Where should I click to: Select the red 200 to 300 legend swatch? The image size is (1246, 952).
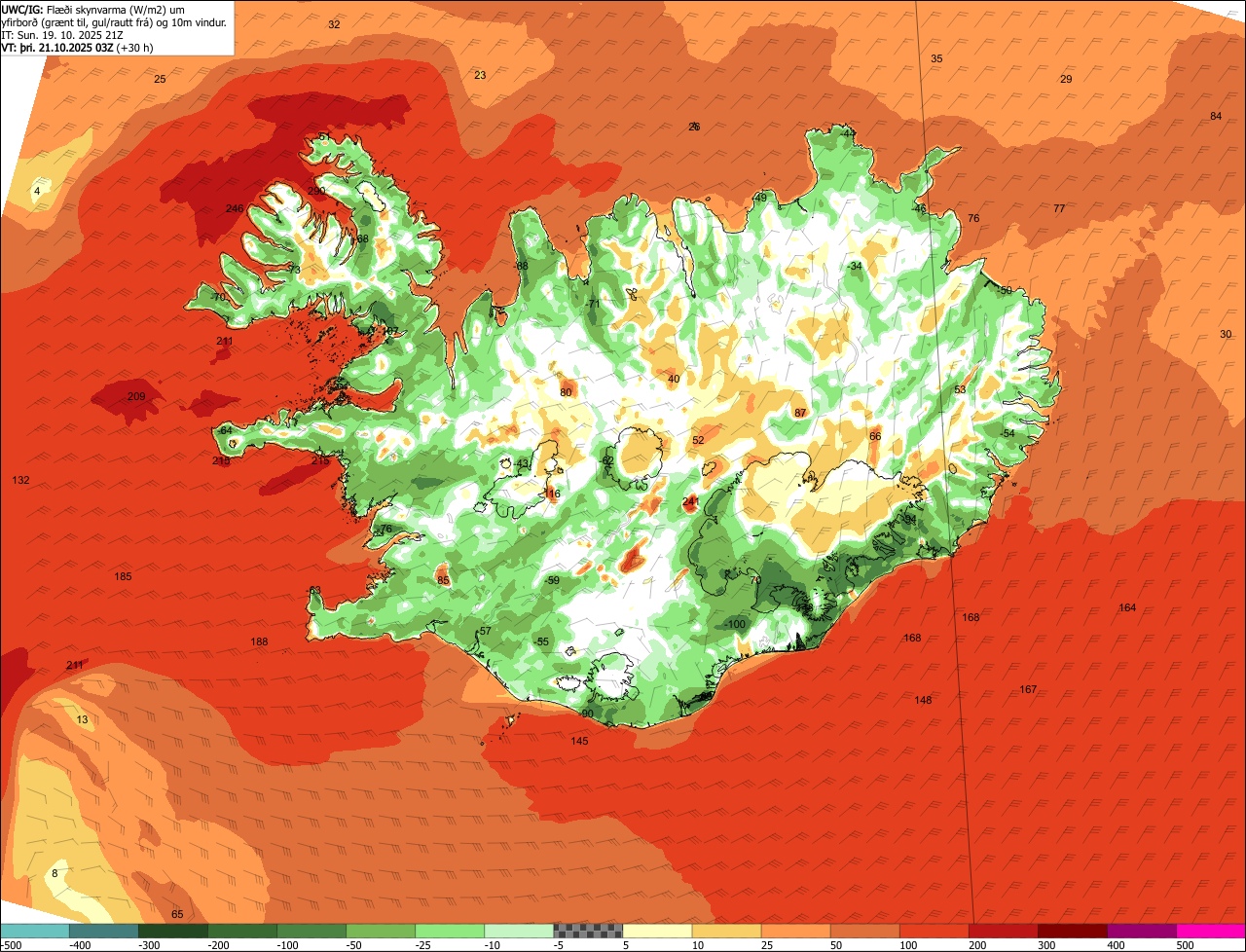1003,931
